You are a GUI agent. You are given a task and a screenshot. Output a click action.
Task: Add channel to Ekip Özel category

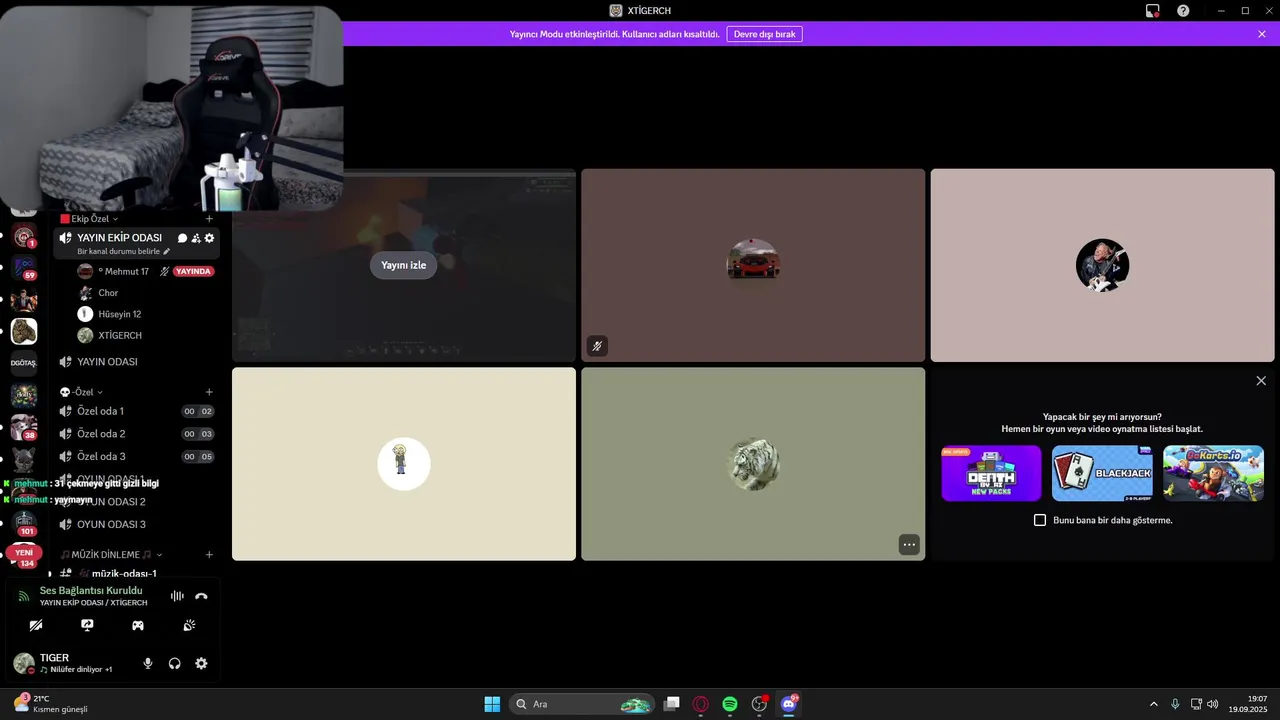[209, 218]
